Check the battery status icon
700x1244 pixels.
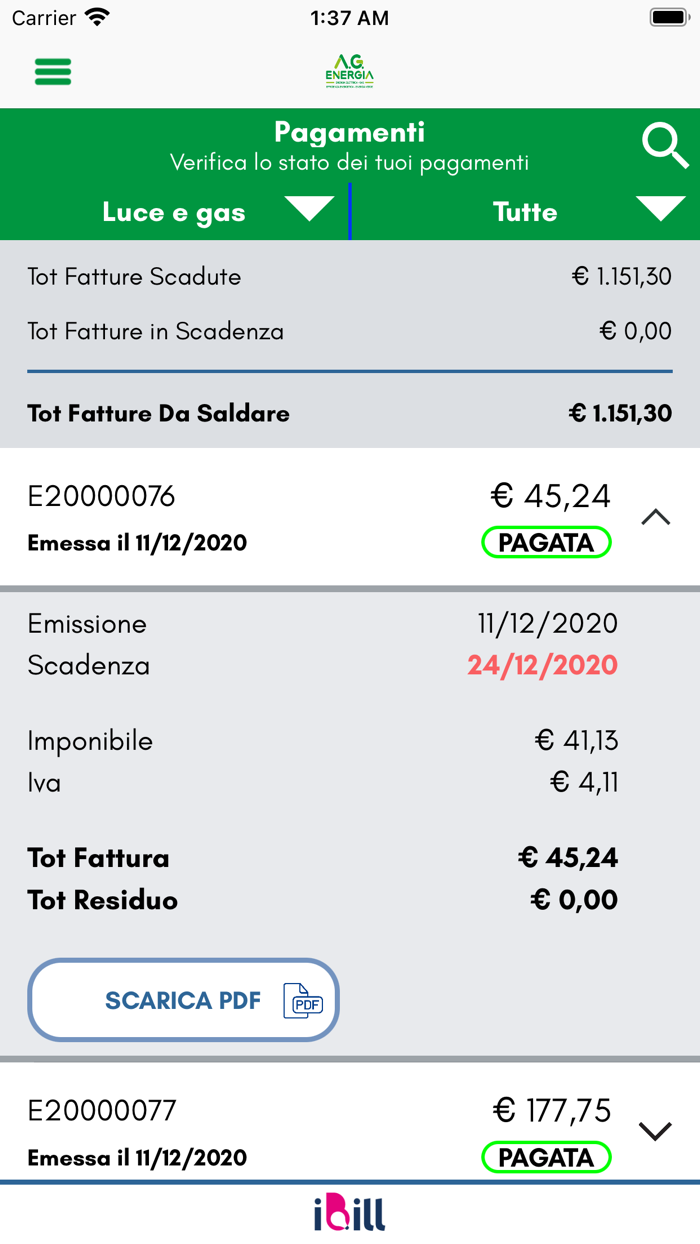coord(666,17)
